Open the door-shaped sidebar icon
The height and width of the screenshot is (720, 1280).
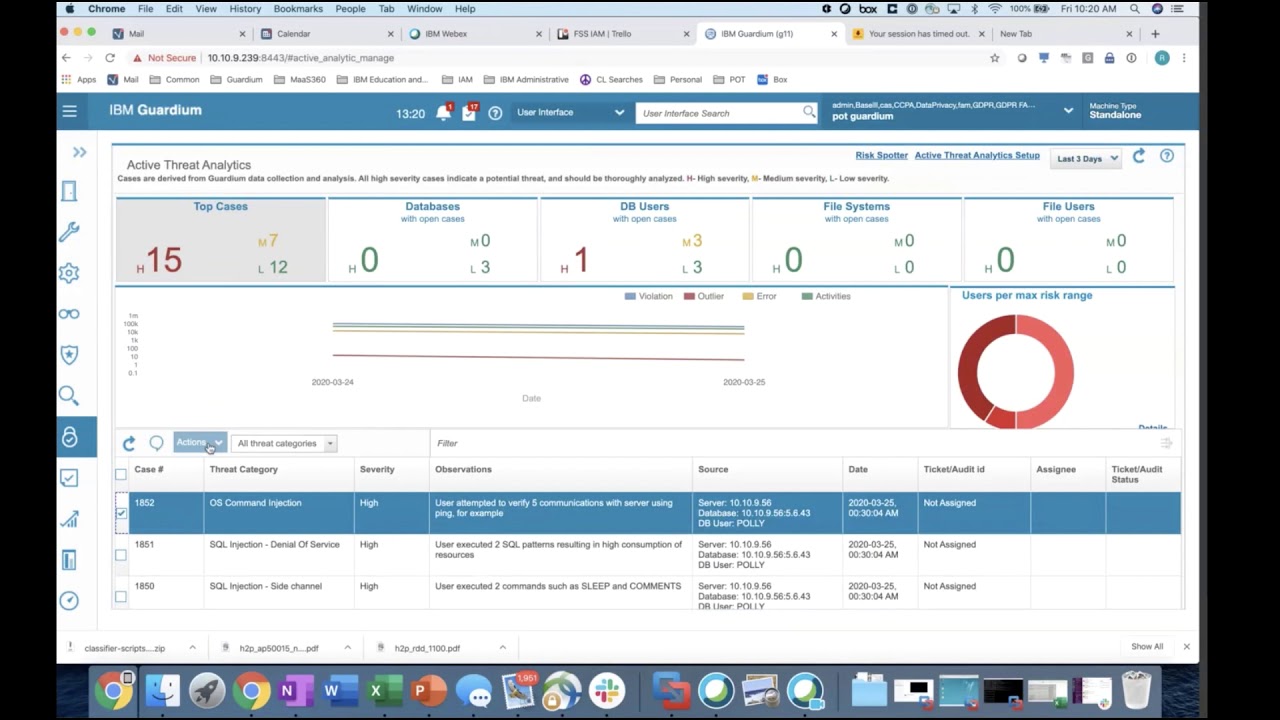[x=69, y=191]
